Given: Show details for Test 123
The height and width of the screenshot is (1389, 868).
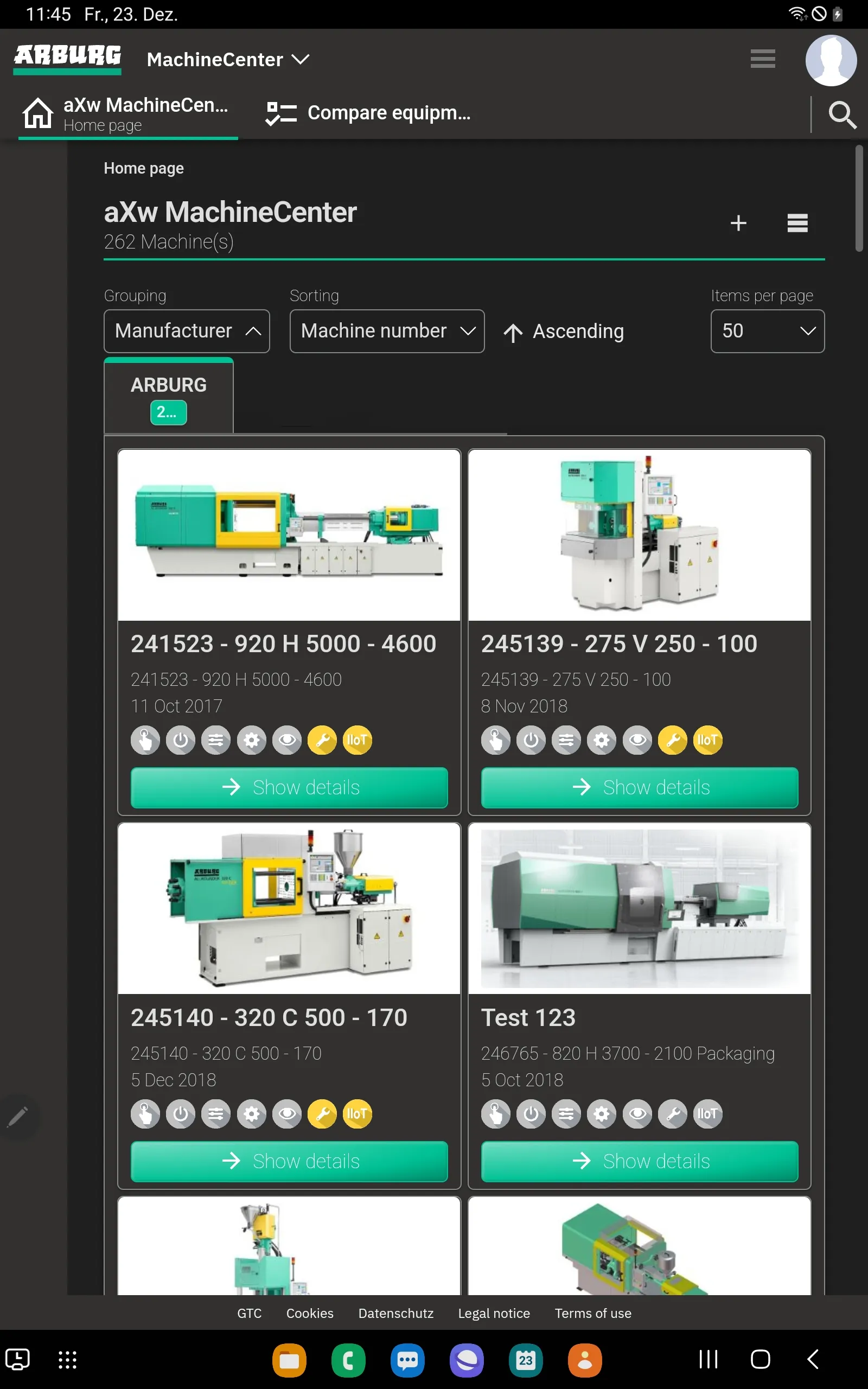Looking at the screenshot, I should pos(640,1162).
